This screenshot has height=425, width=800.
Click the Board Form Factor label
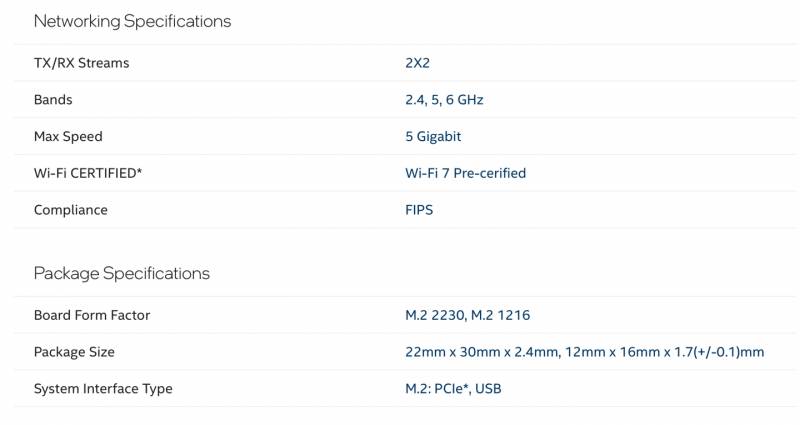point(90,315)
